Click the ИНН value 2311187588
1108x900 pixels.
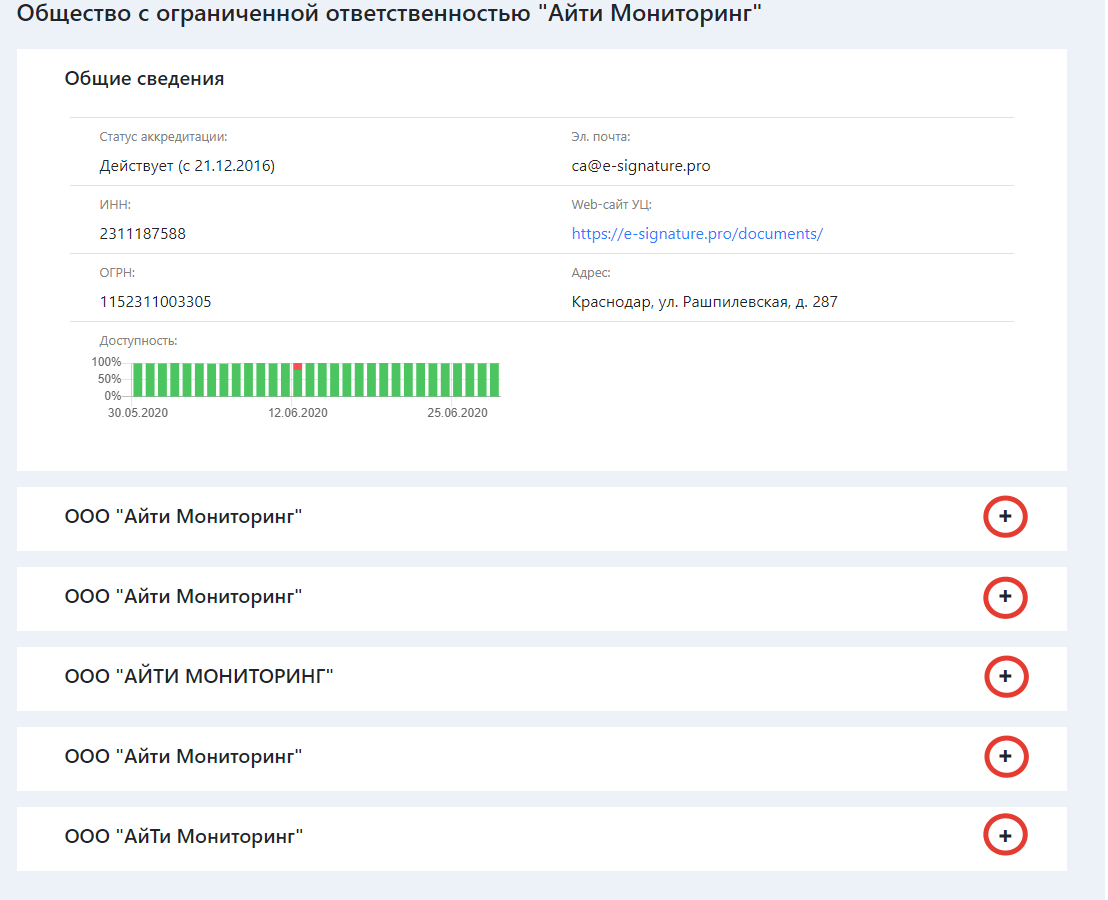pyautogui.click(x=143, y=234)
